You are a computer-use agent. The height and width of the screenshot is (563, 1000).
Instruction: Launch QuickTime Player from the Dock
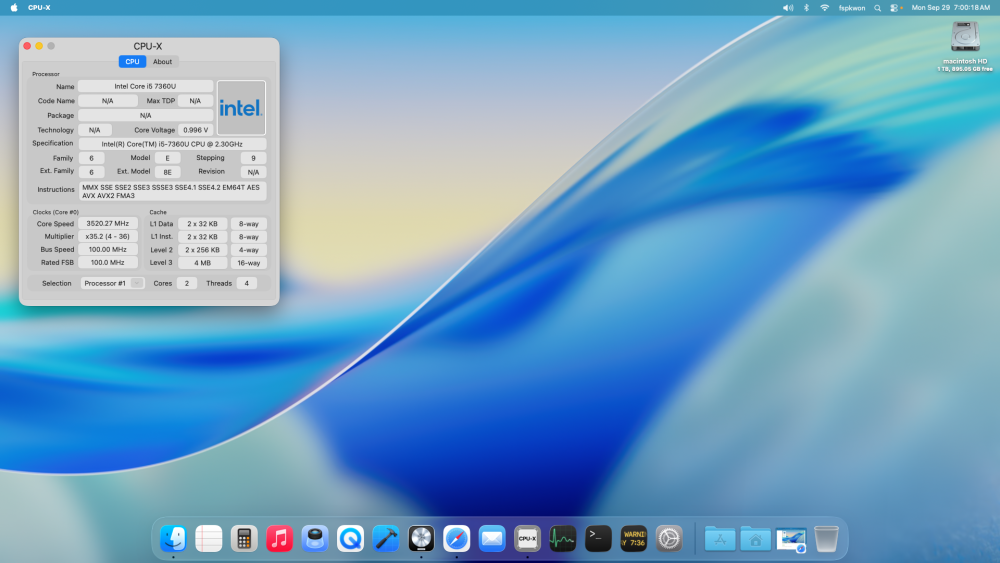tap(350, 539)
